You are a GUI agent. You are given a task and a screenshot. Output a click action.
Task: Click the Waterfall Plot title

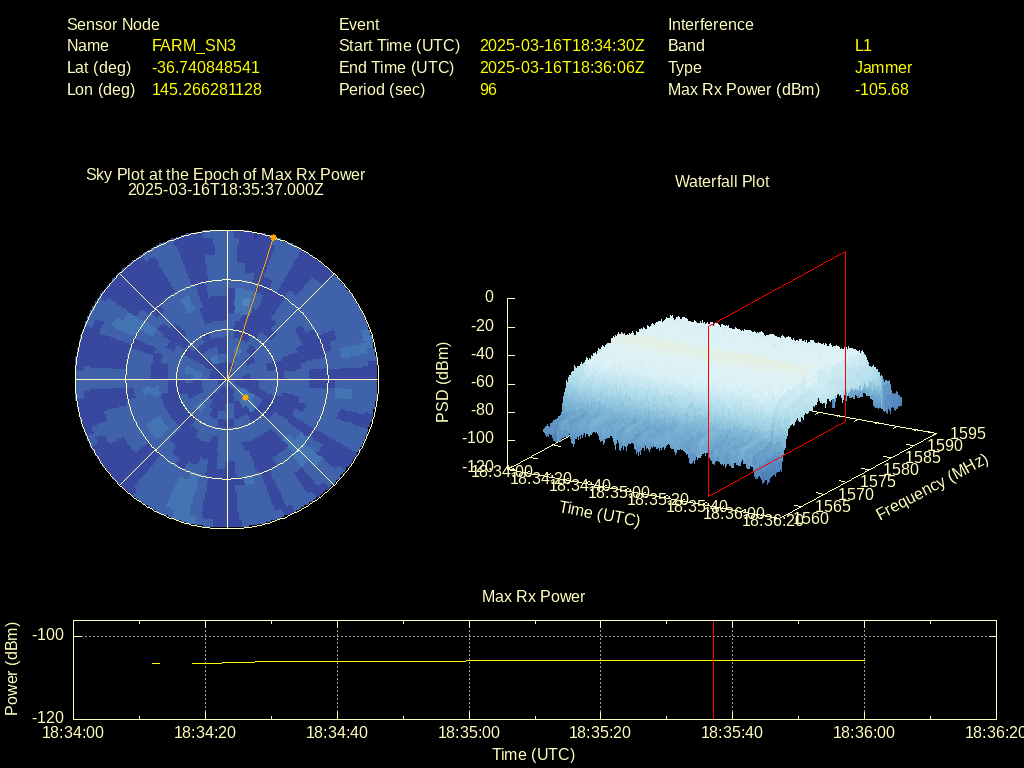(722, 181)
